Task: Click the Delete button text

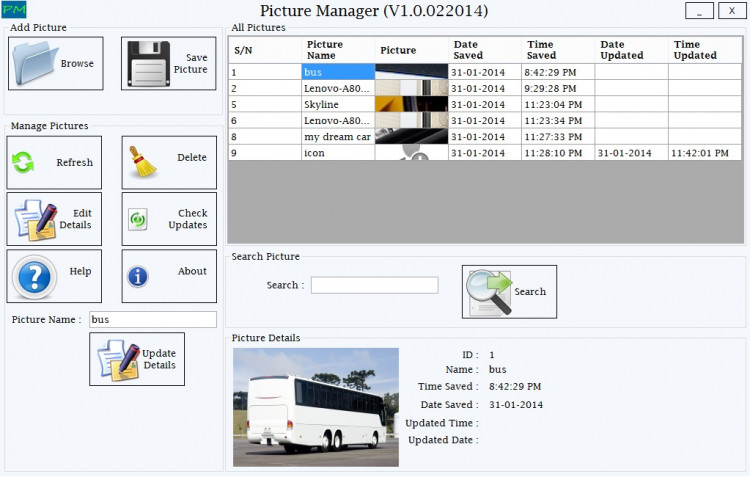Action: (x=192, y=157)
